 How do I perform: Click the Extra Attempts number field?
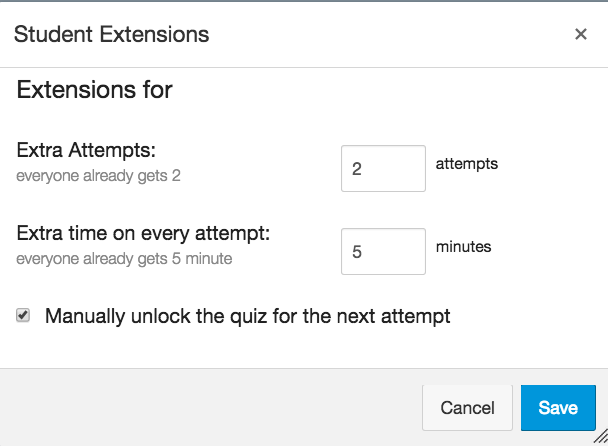coord(383,169)
